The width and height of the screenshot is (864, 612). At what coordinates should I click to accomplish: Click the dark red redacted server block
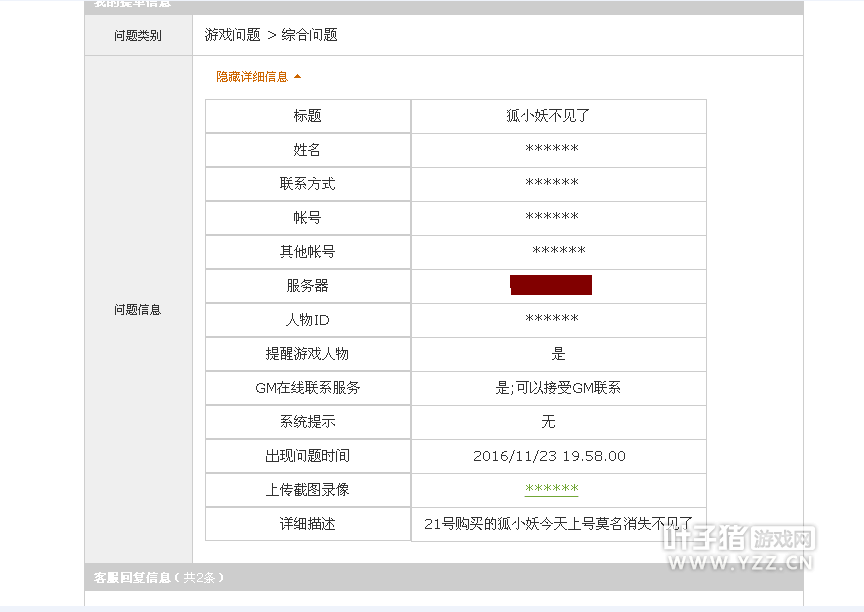pyautogui.click(x=551, y=285)
